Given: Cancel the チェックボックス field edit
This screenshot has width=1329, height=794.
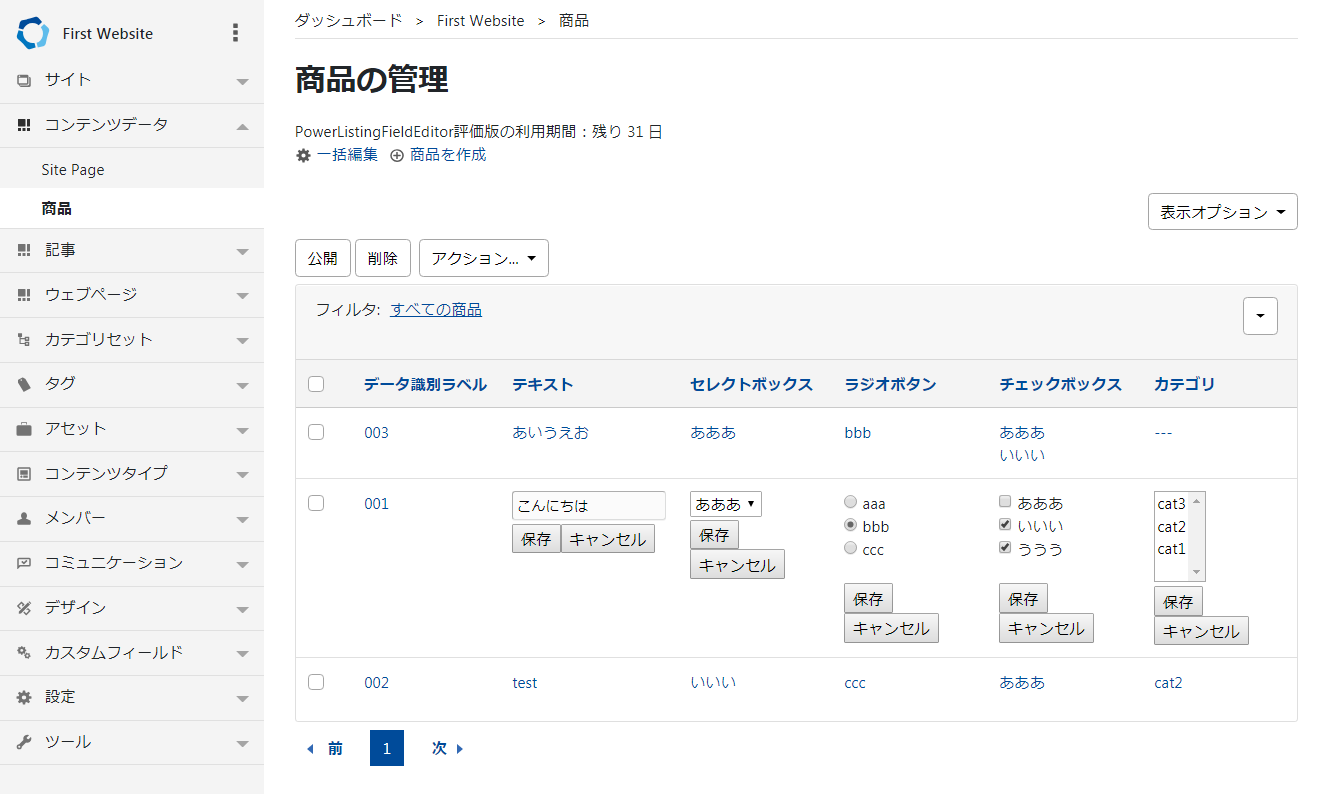Looking at the screenshot, I should (x=1046, y=628).
